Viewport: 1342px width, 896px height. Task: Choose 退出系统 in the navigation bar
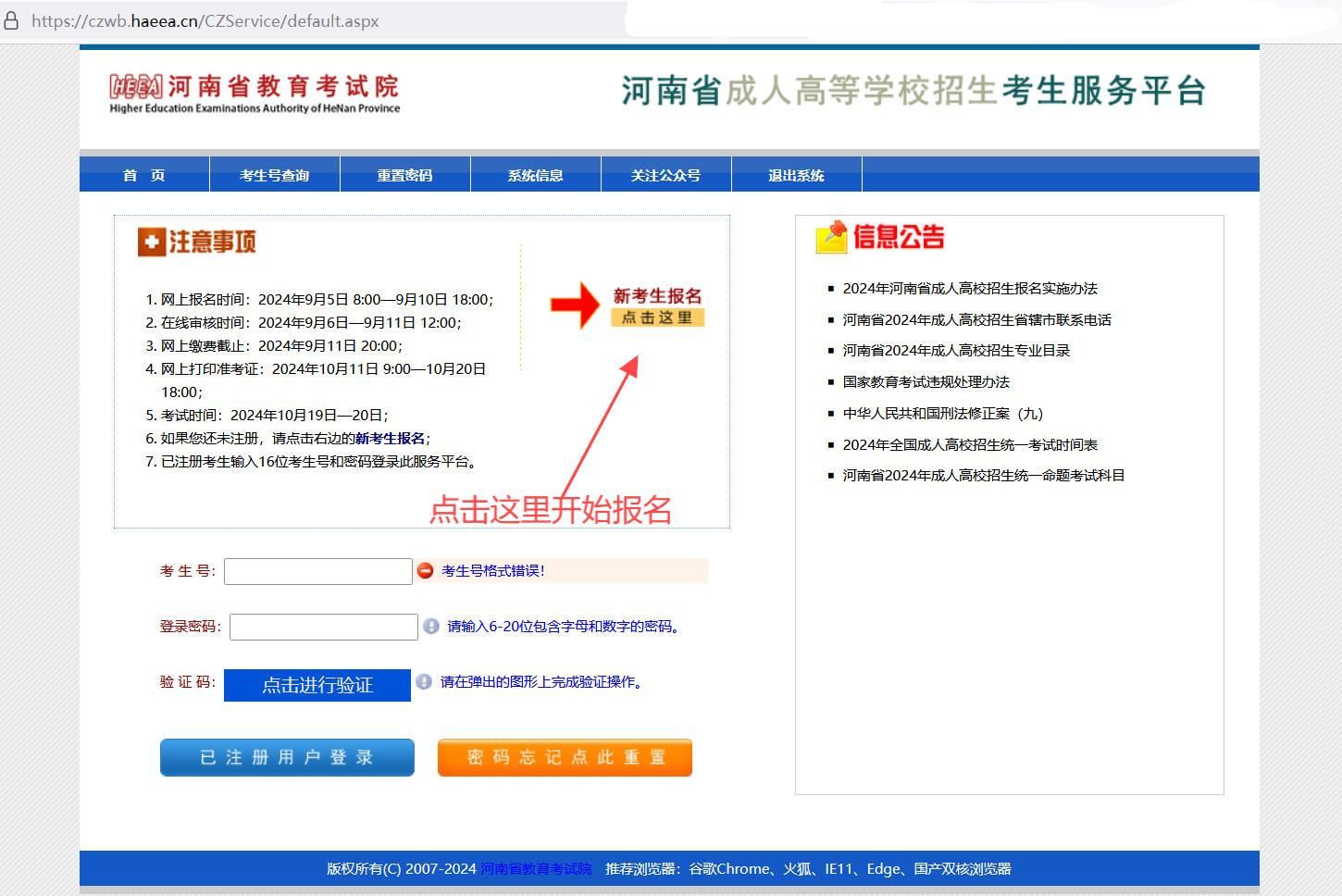(x=797, y=175)
